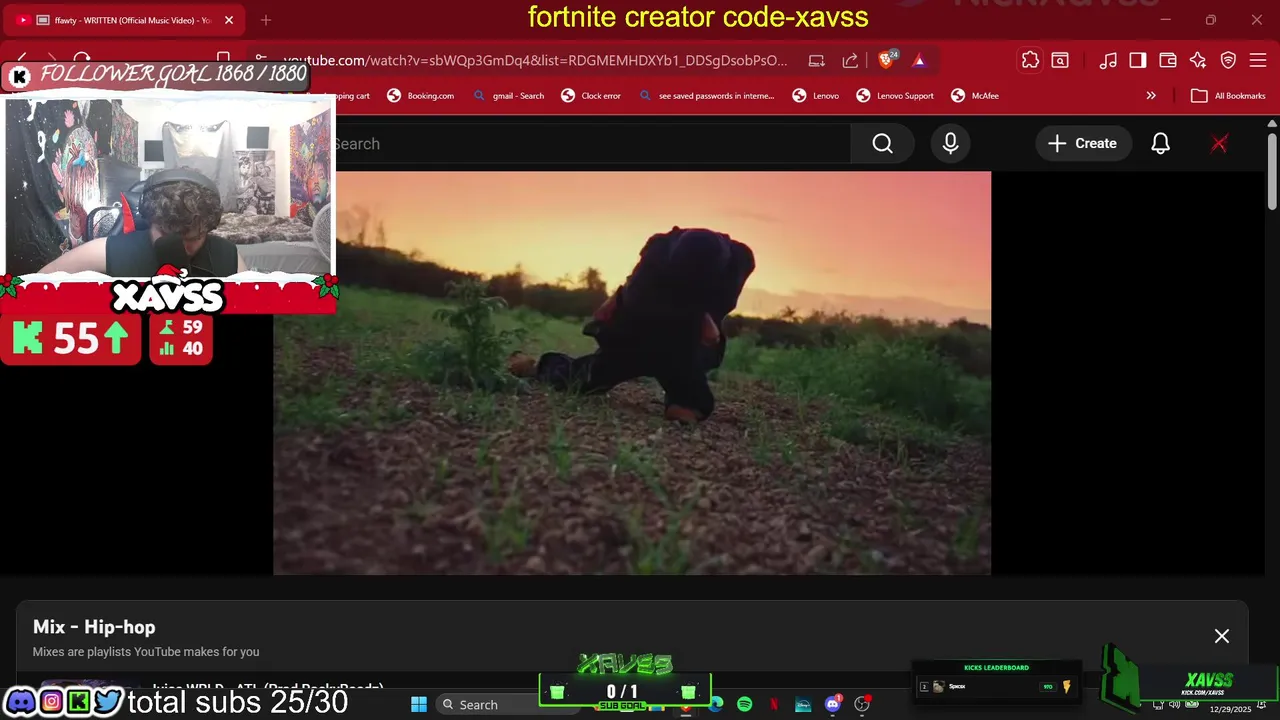Click the YouTube Create button
Screen dimensions: 1280x720
pyautogui.click(x=1082, y=144)
